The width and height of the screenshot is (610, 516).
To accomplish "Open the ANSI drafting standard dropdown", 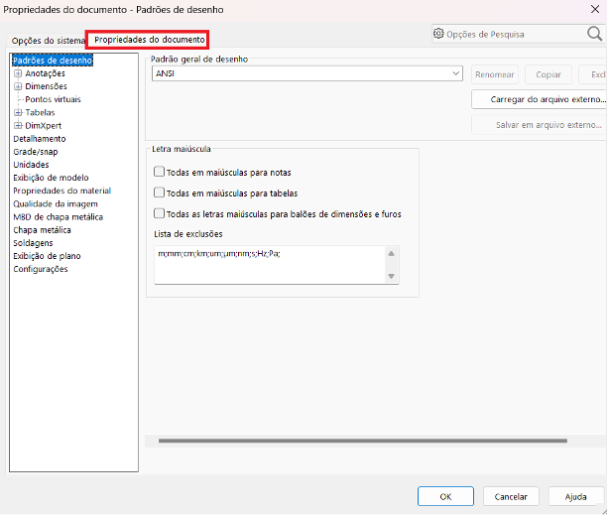I will point(456,74).
